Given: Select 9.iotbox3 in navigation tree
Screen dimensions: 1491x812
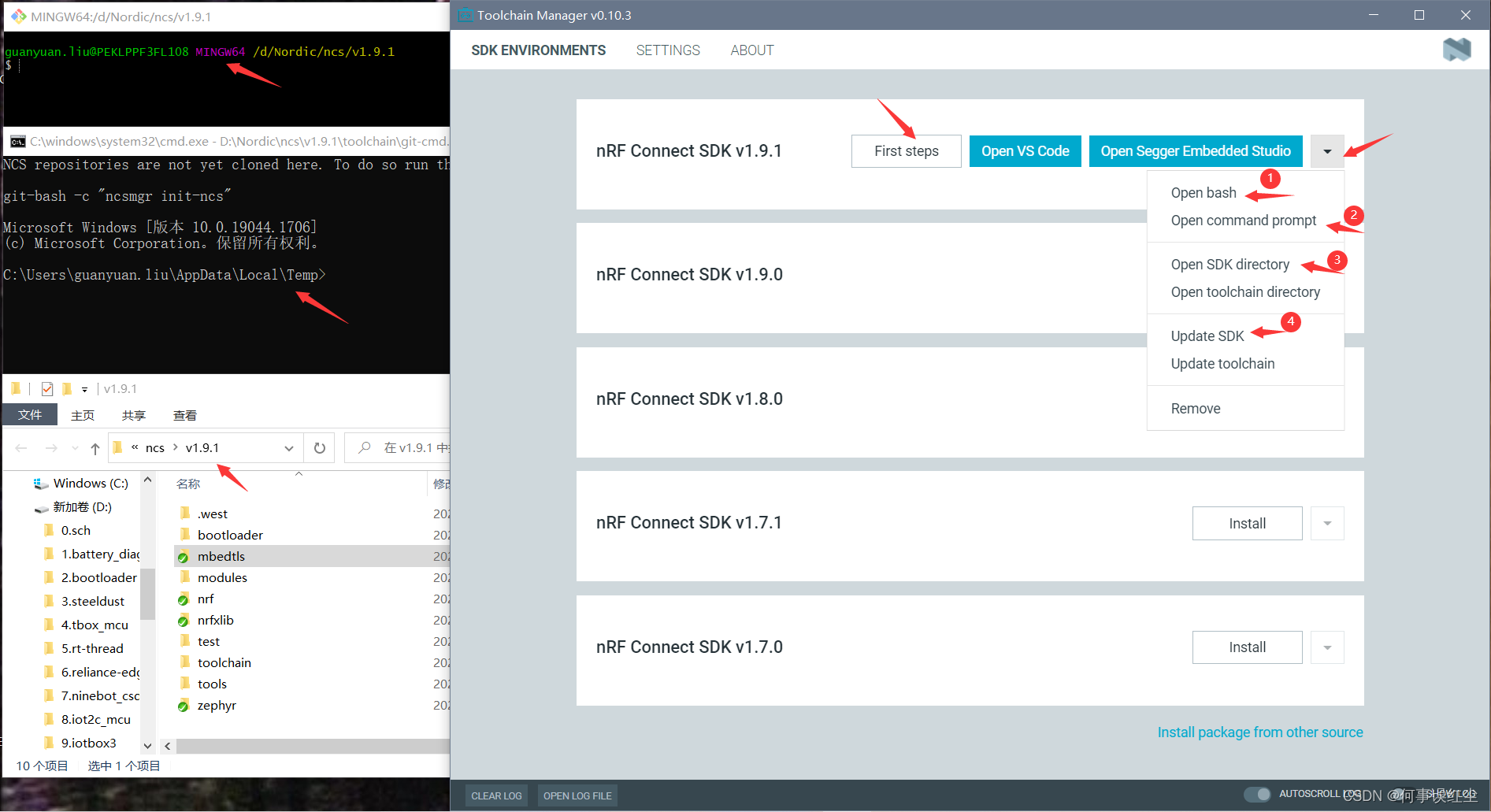Looking at the screenshot, I should click(x=88, y=743).
